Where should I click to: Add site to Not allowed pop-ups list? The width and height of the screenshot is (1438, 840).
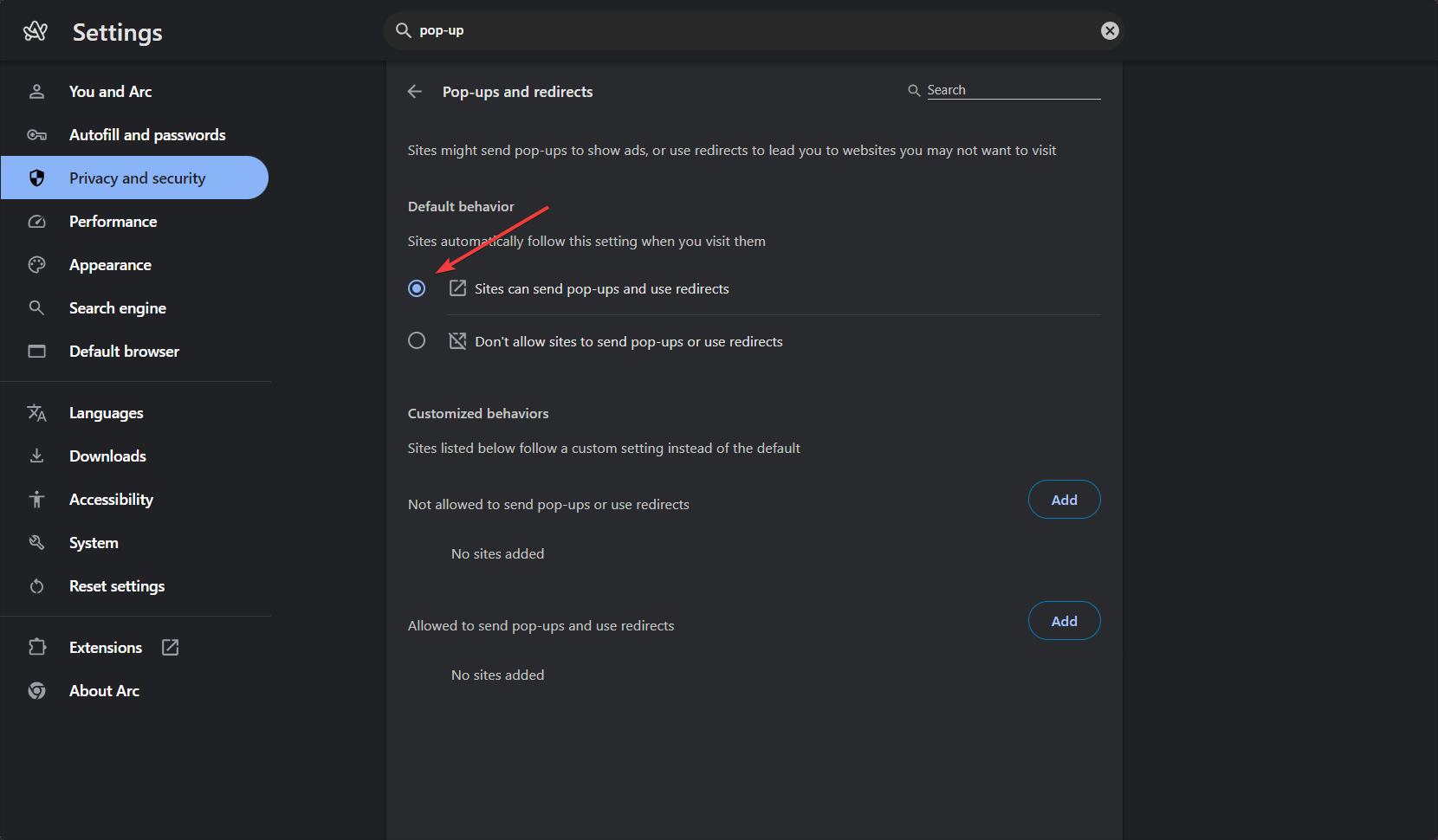tap(1064, 500)
